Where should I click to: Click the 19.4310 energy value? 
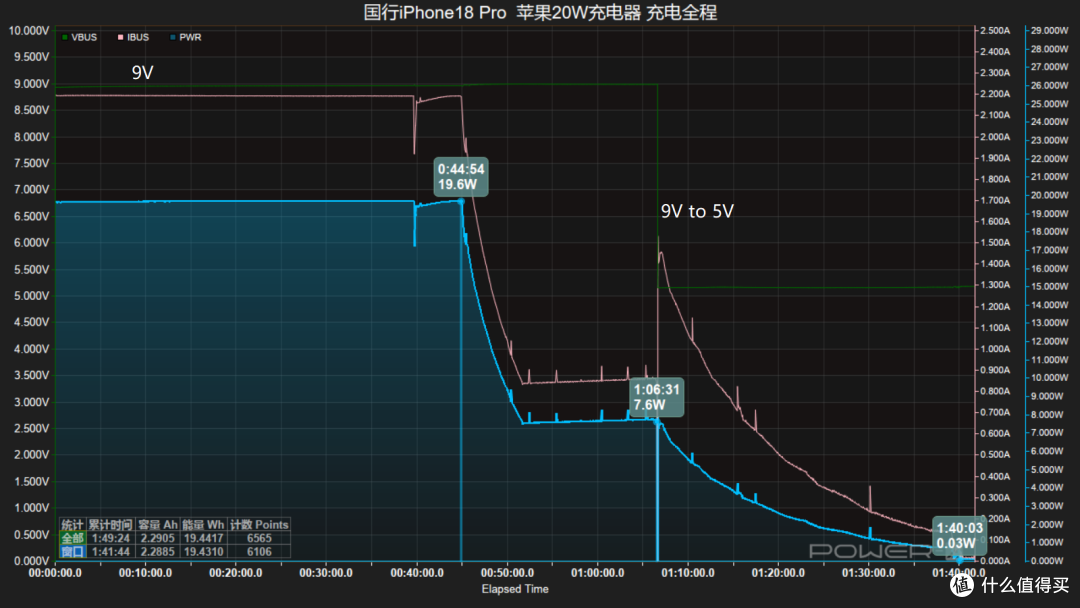(203, 552)
